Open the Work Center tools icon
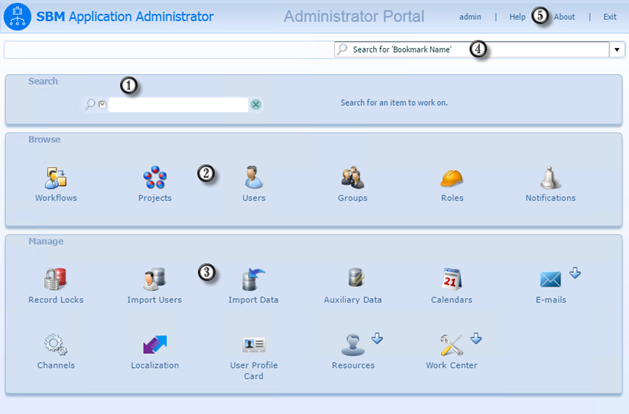Image resolution: width=629 pixels, height=414 pixels. pyautogui.click(x=452, y=345)
